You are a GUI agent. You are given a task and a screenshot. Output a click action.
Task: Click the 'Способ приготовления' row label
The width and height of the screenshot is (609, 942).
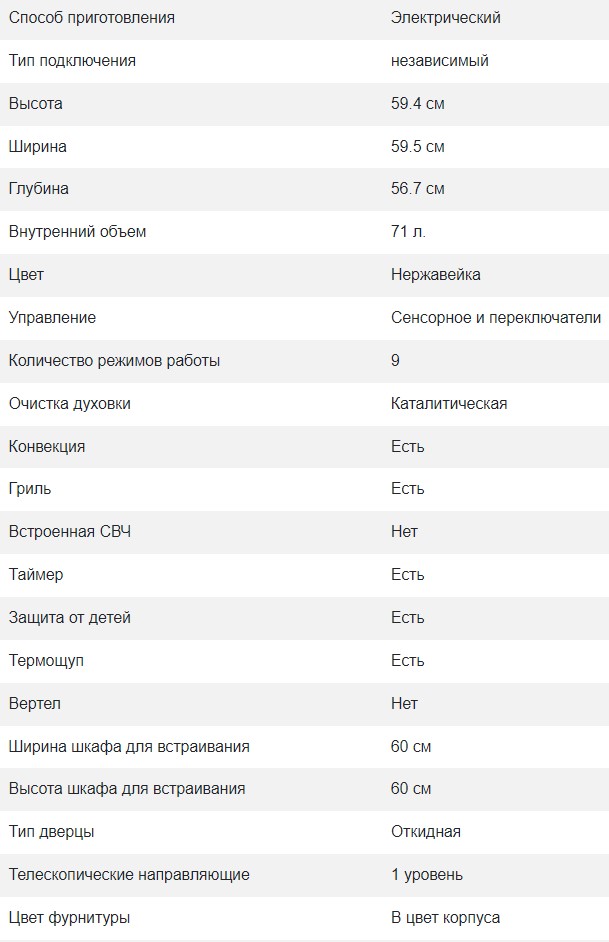91,18
